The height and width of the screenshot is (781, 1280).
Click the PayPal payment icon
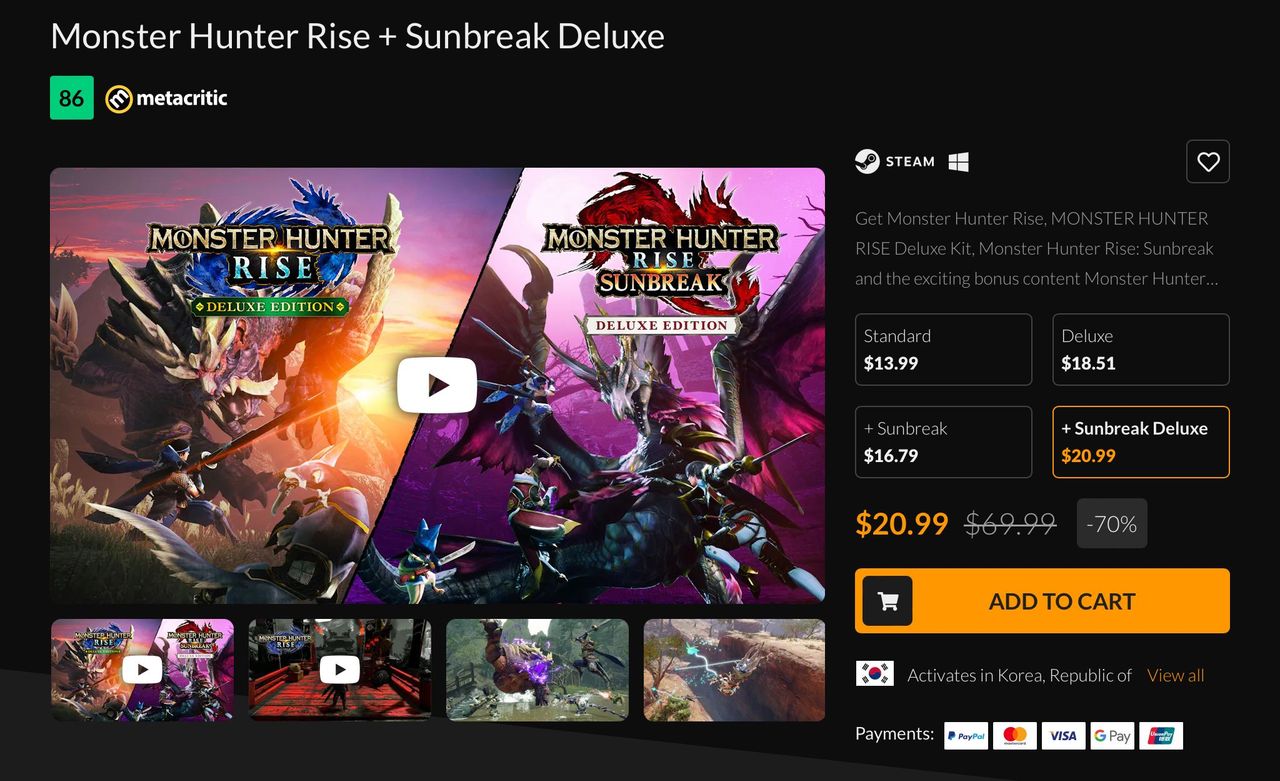click(x=966, y=736)
